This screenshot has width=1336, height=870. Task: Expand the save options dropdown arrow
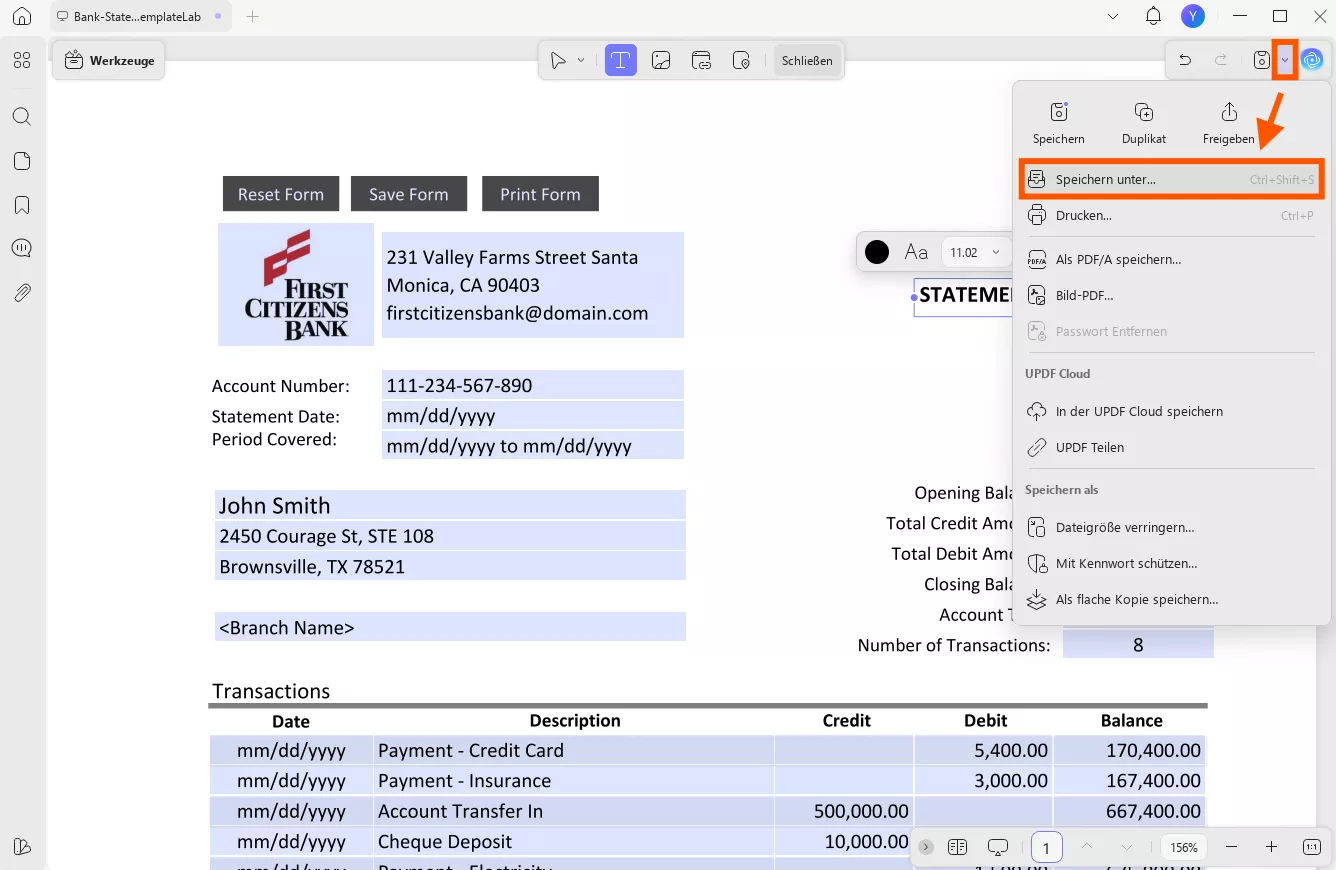[1285, 61]
